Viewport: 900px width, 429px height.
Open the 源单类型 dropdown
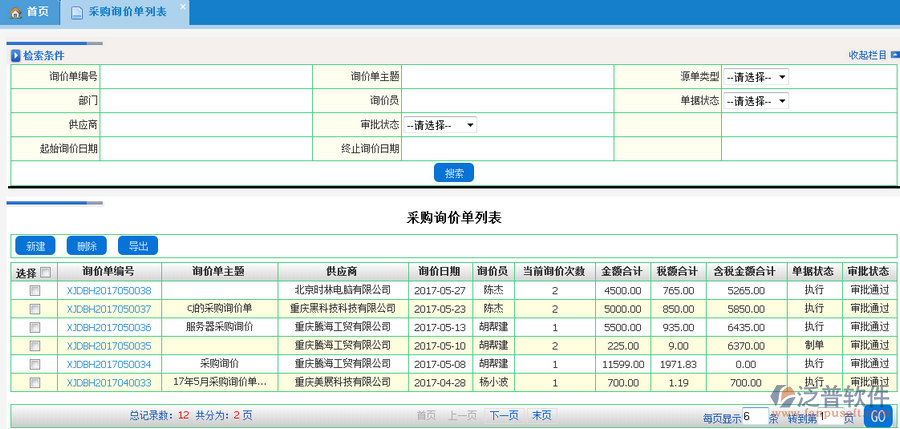[x=755, y=77]
